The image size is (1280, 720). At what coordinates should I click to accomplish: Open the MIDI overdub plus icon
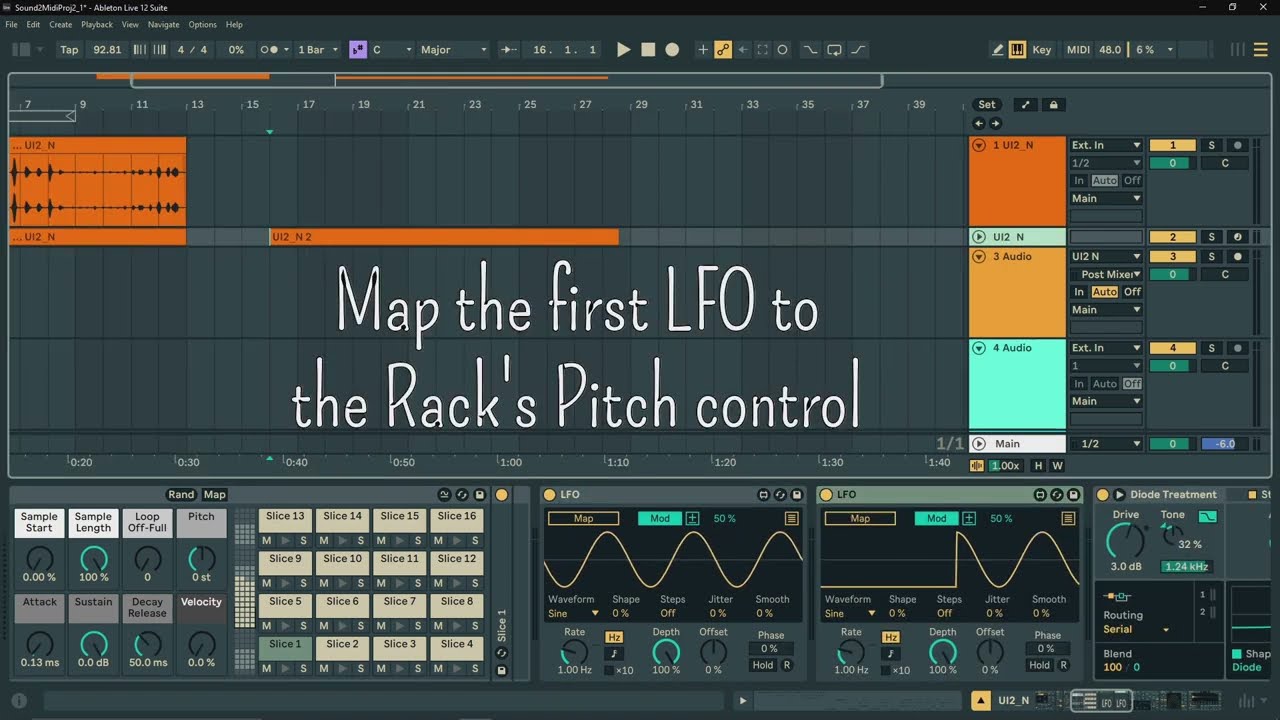point(703,50)
